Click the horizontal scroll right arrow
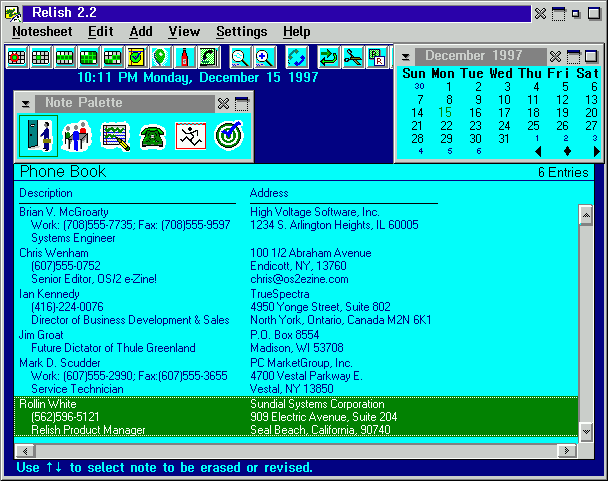The height and width of the screenshot is (481, 608). [567, 451]
